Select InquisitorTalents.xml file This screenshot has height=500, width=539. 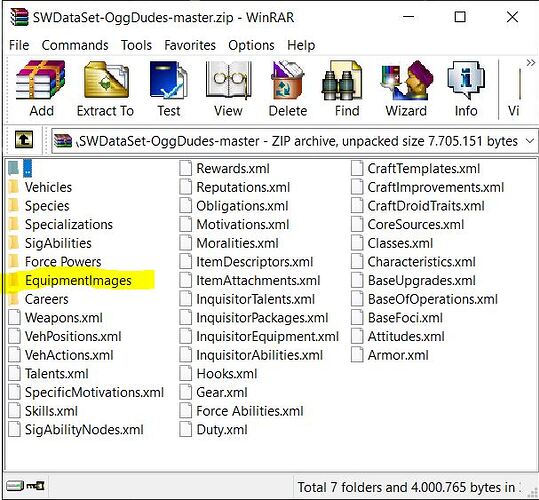[x=248, y=299]
